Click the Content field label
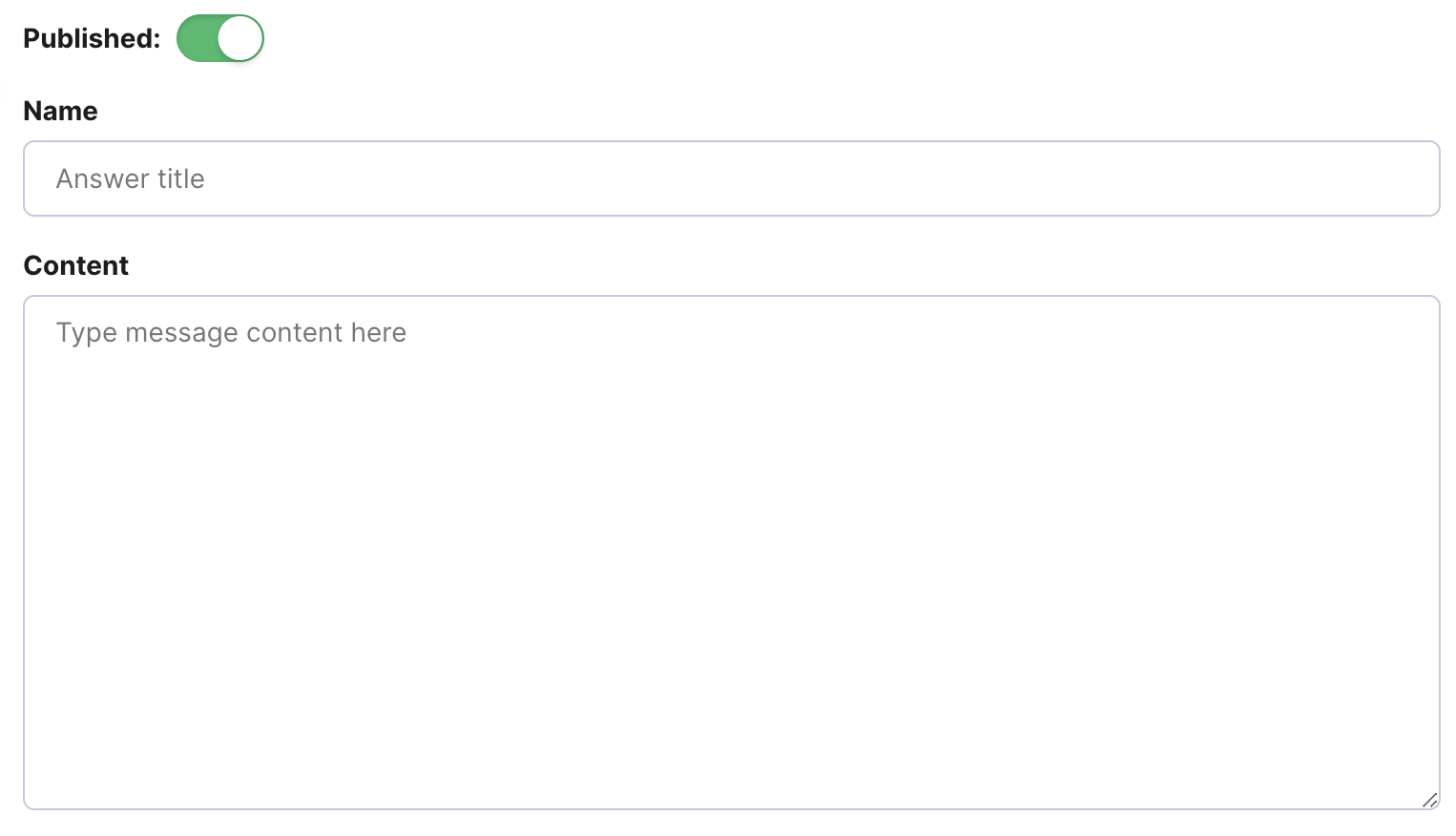This screenshot has width=1456, height=836. [75, 265]
